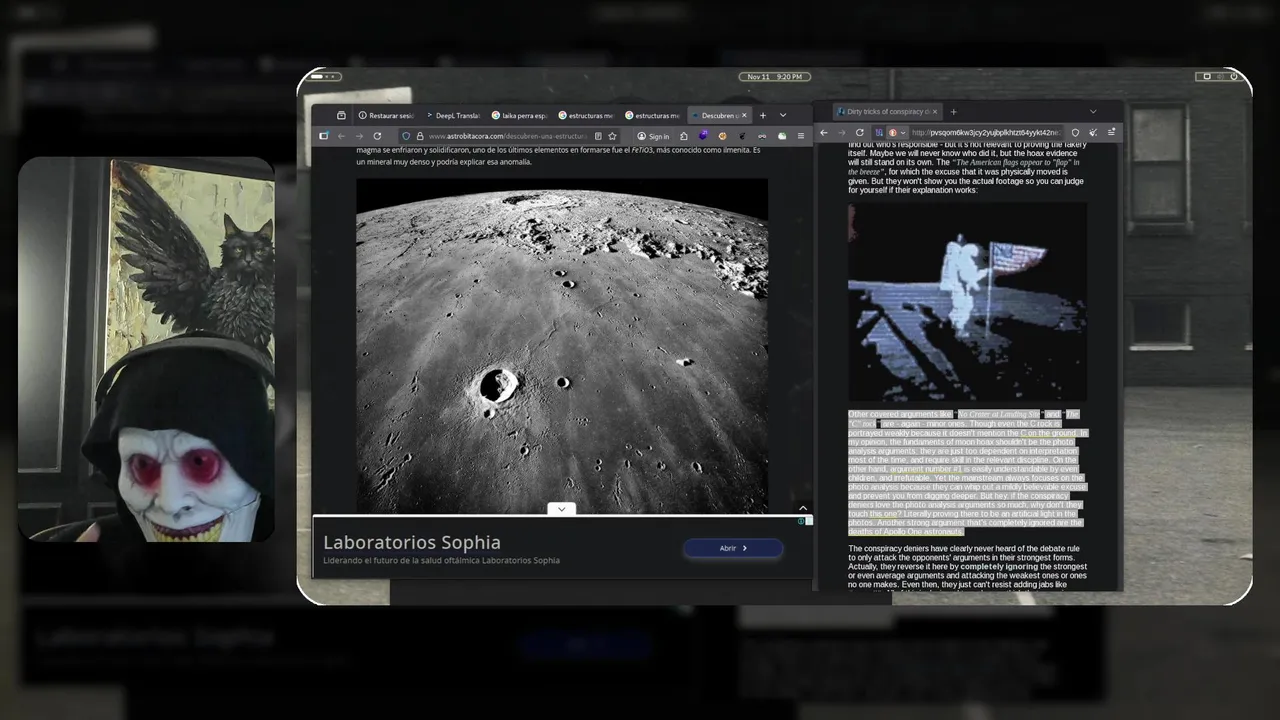Open the Activities pill in the top bar
This screenshot has height=720, width=1280.
[x=324, y=77]
